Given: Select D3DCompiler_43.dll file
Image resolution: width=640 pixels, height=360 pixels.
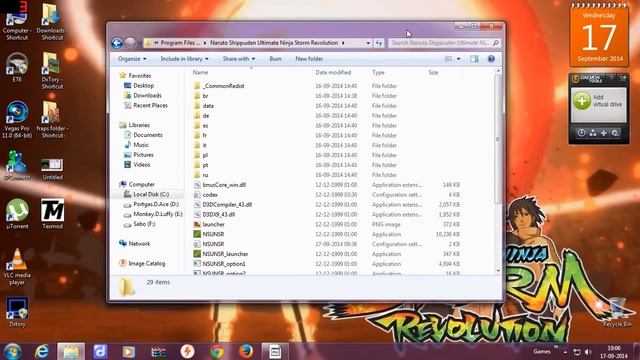Looking at the screenshot, I should click(227, 204).
